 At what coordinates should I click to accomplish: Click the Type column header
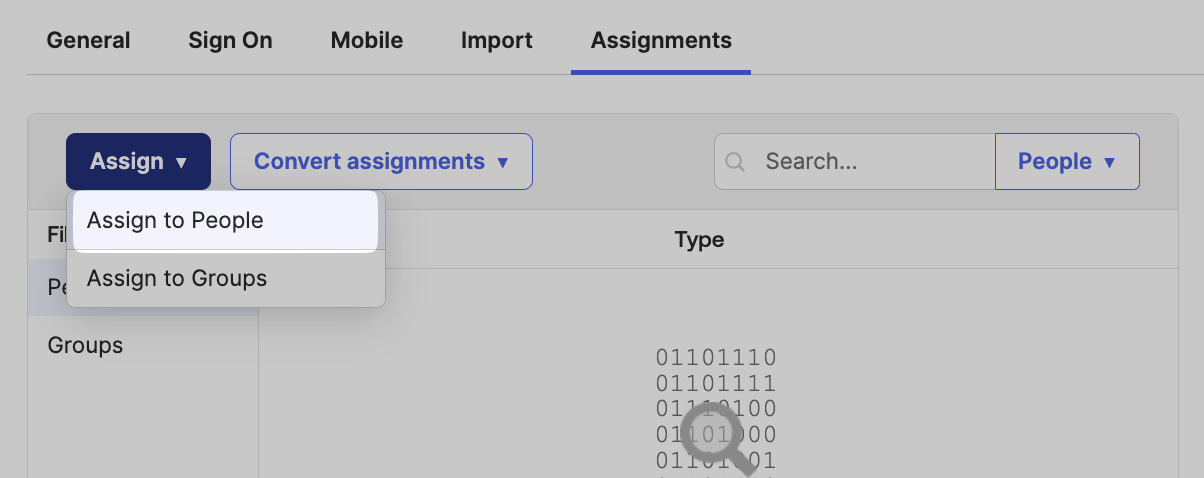point(699,240)
